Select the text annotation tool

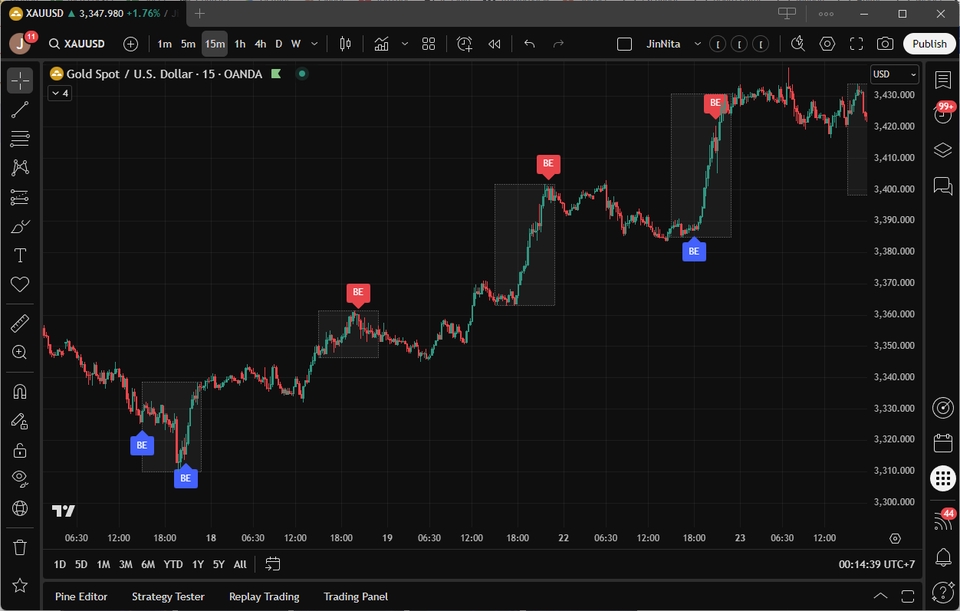(20, 255)
